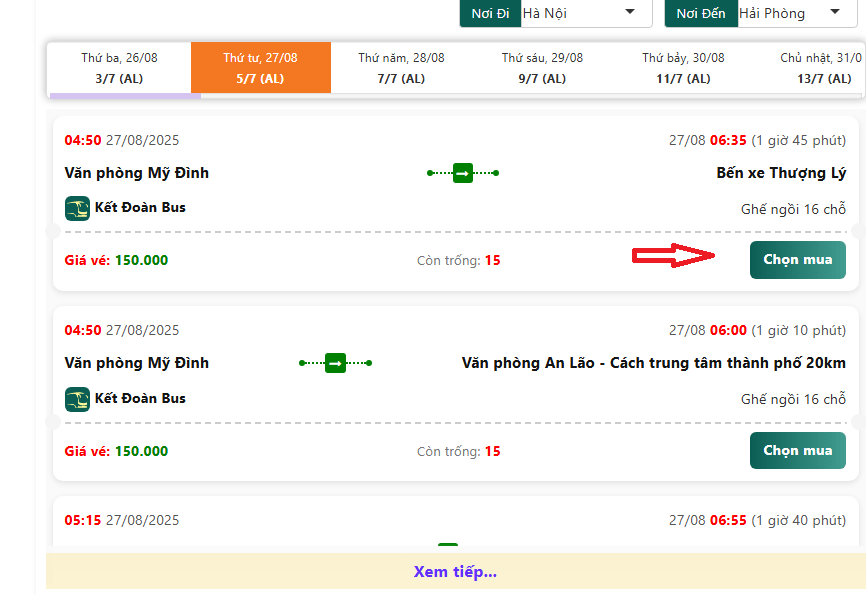Click the Bến xe Thượng Lý destination name

click(x=780, y=173)
